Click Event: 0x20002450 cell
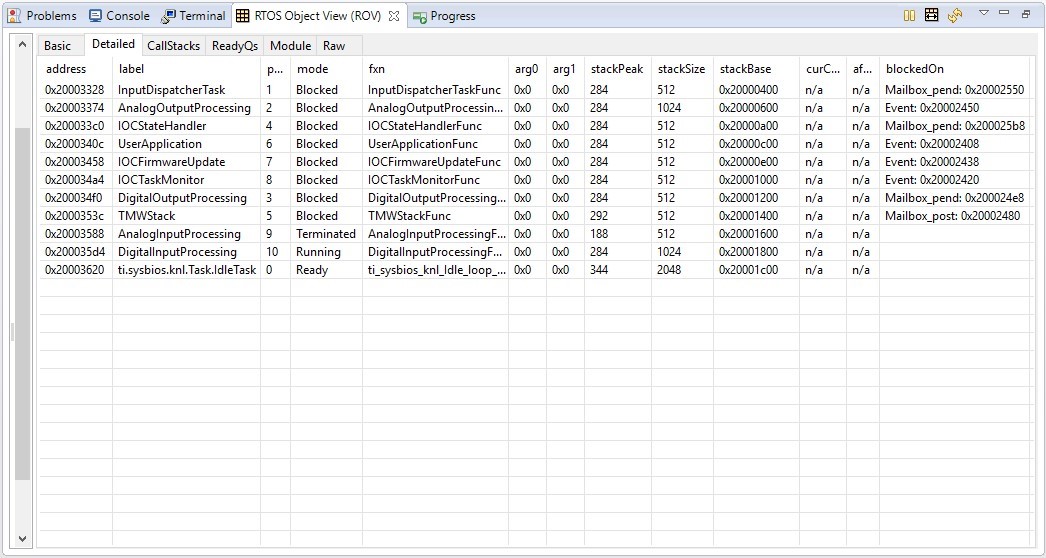Viewport: 1046px width, 558px height. pos(955,107)
